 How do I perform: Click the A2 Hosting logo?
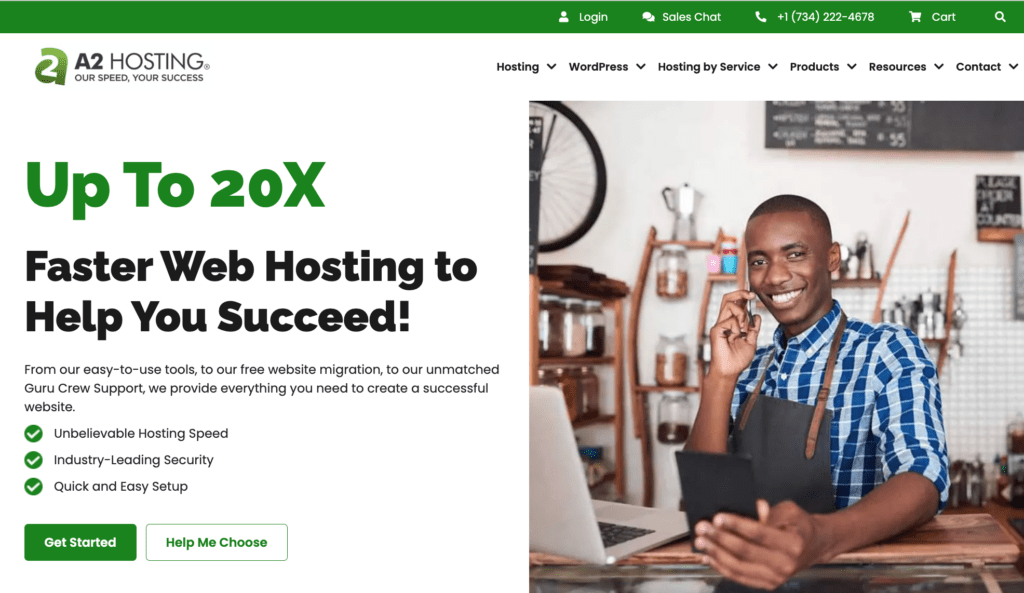click(x=122, y=67)
